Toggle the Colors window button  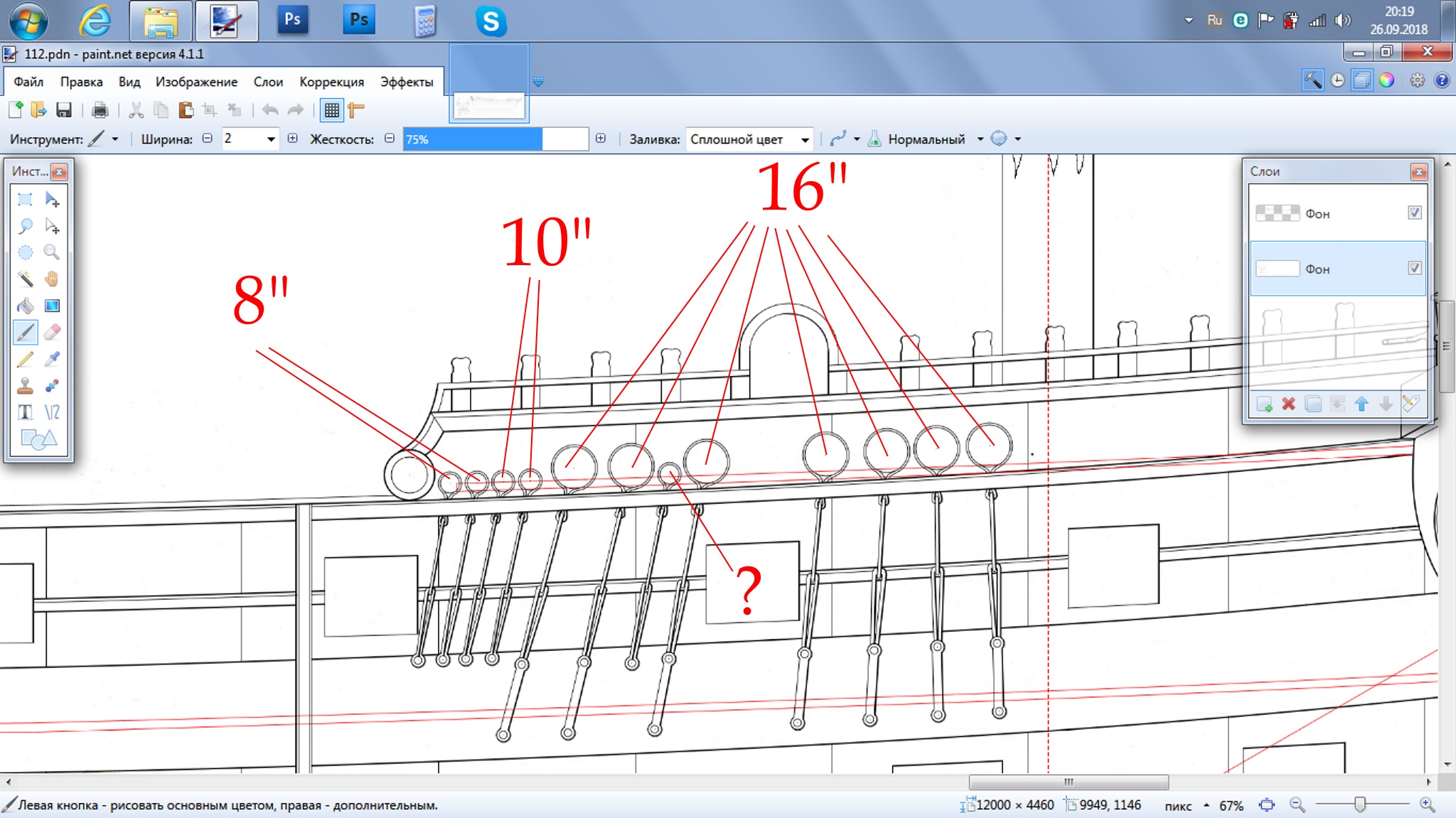pos(1386,80)
